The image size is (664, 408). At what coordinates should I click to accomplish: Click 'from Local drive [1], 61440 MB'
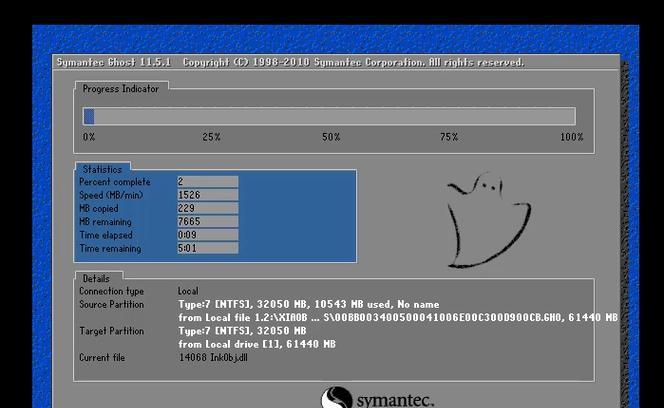pos(257,344)
